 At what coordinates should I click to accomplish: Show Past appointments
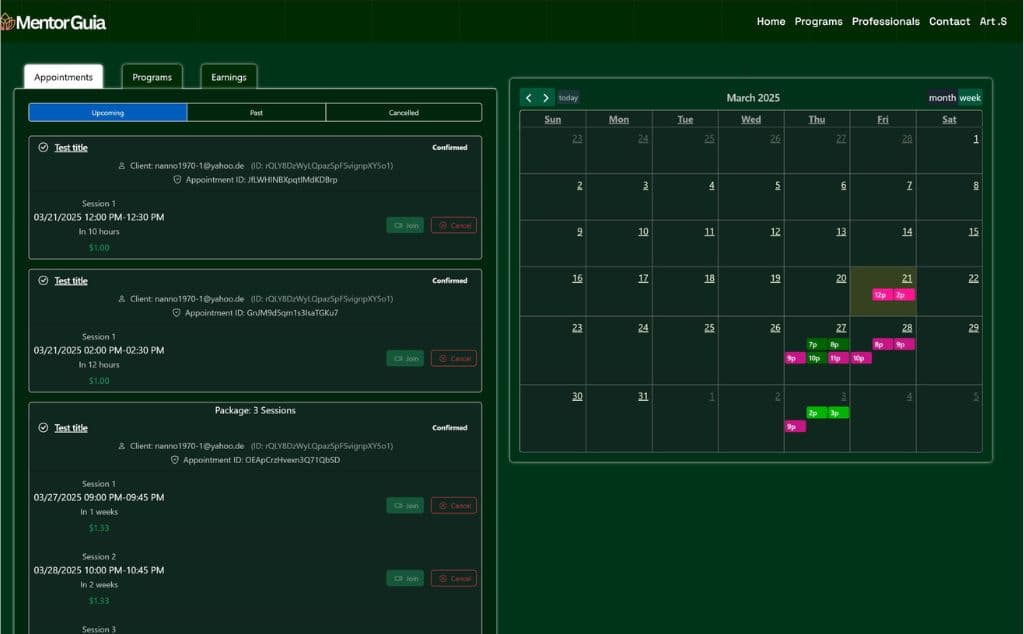point(256,112)
